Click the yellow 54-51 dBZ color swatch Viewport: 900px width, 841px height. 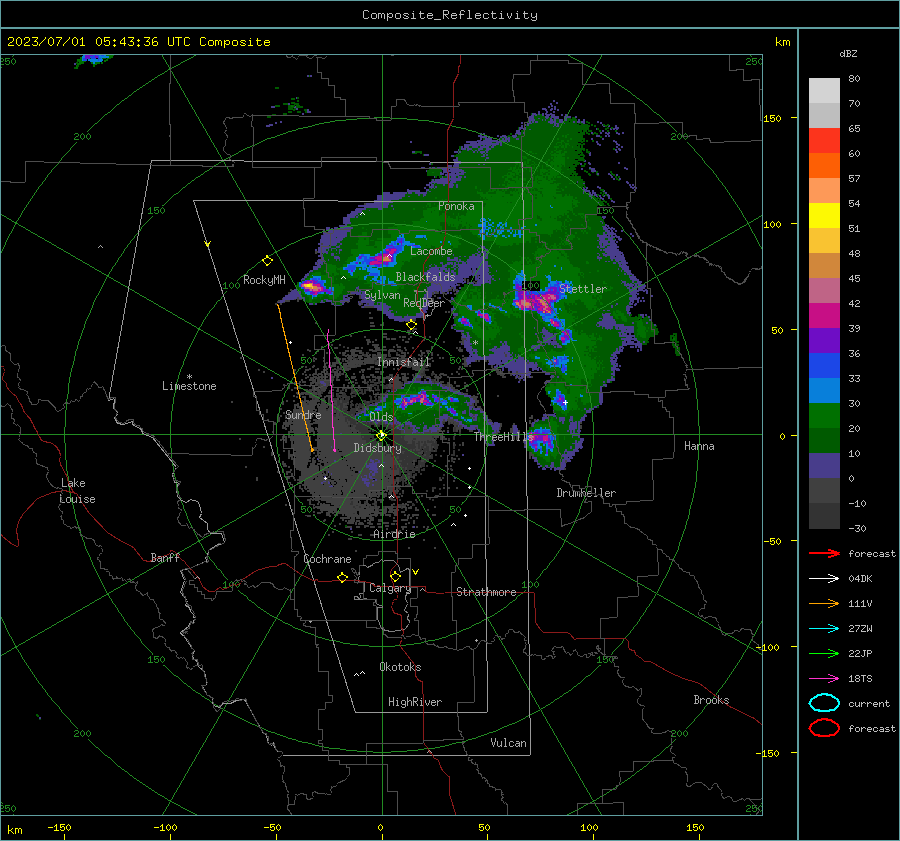[824, 216]
